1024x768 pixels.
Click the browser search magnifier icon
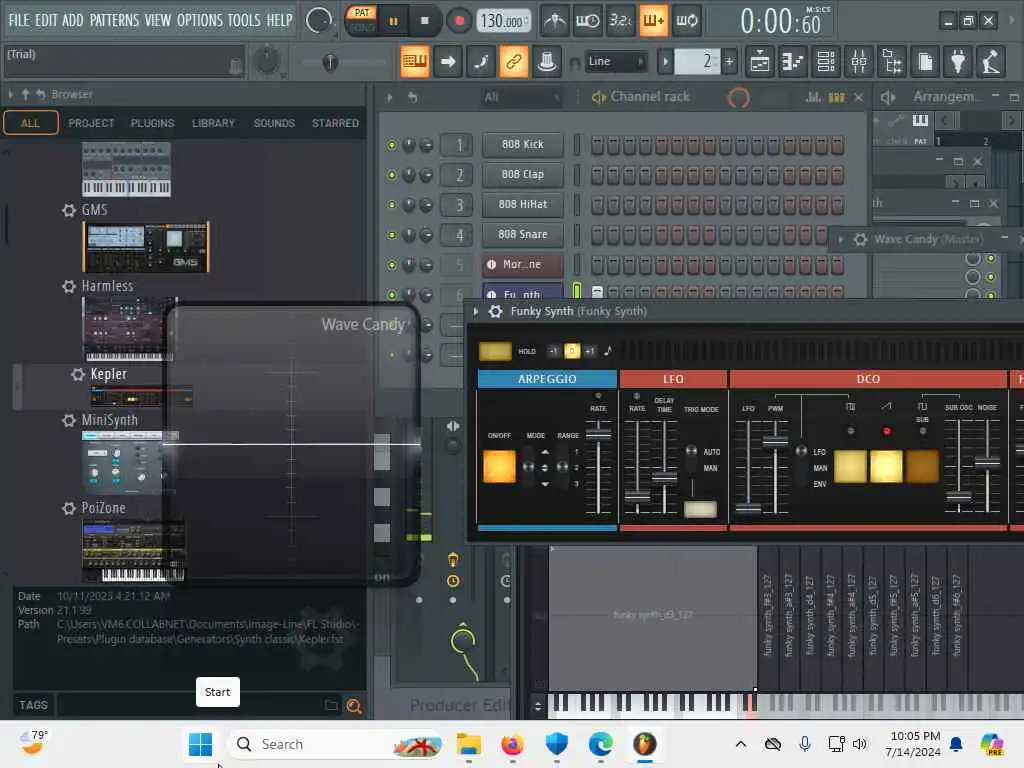coord(354,706)
